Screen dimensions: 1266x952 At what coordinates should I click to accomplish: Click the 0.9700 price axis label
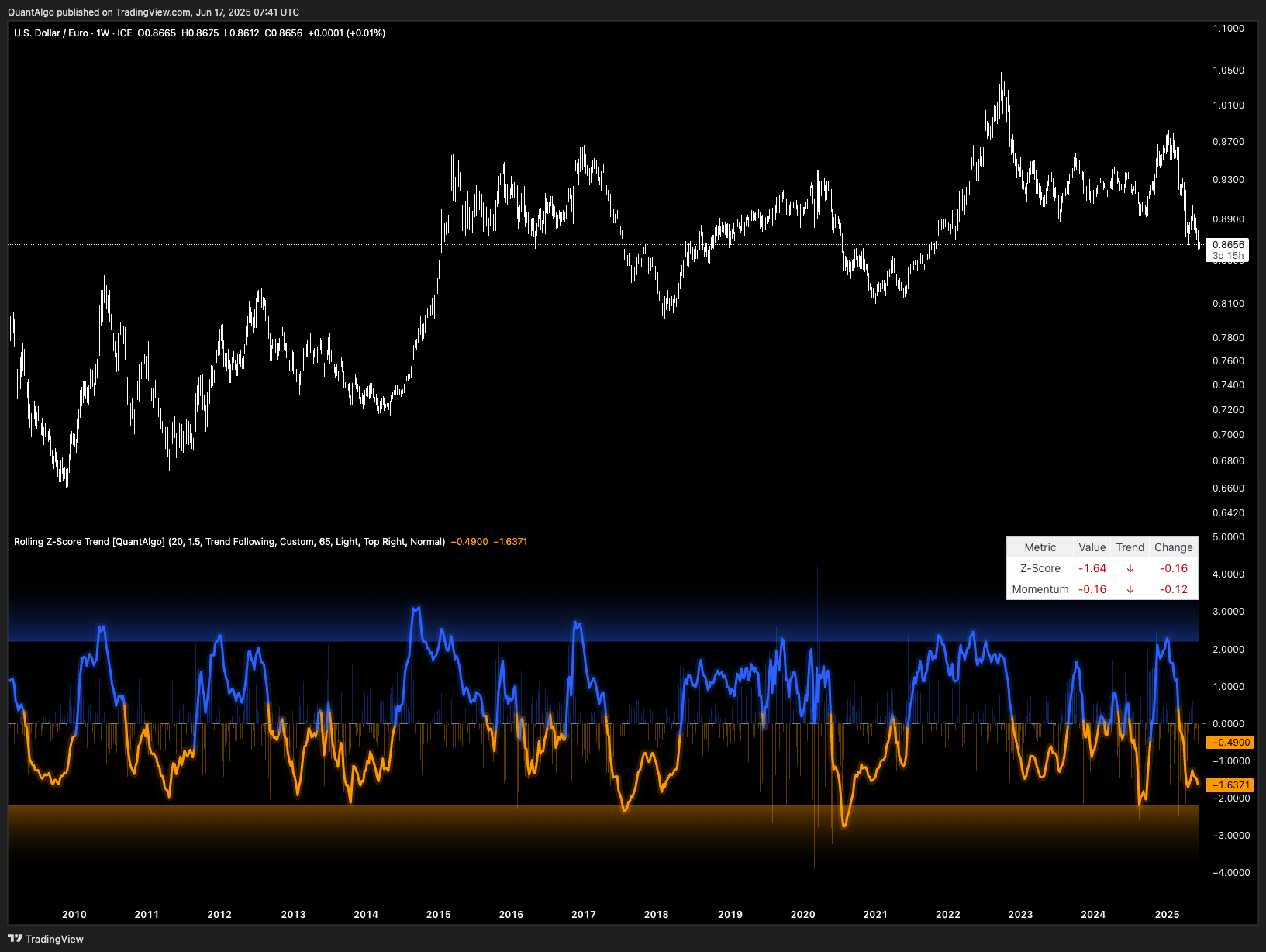tap(1229, 142)
